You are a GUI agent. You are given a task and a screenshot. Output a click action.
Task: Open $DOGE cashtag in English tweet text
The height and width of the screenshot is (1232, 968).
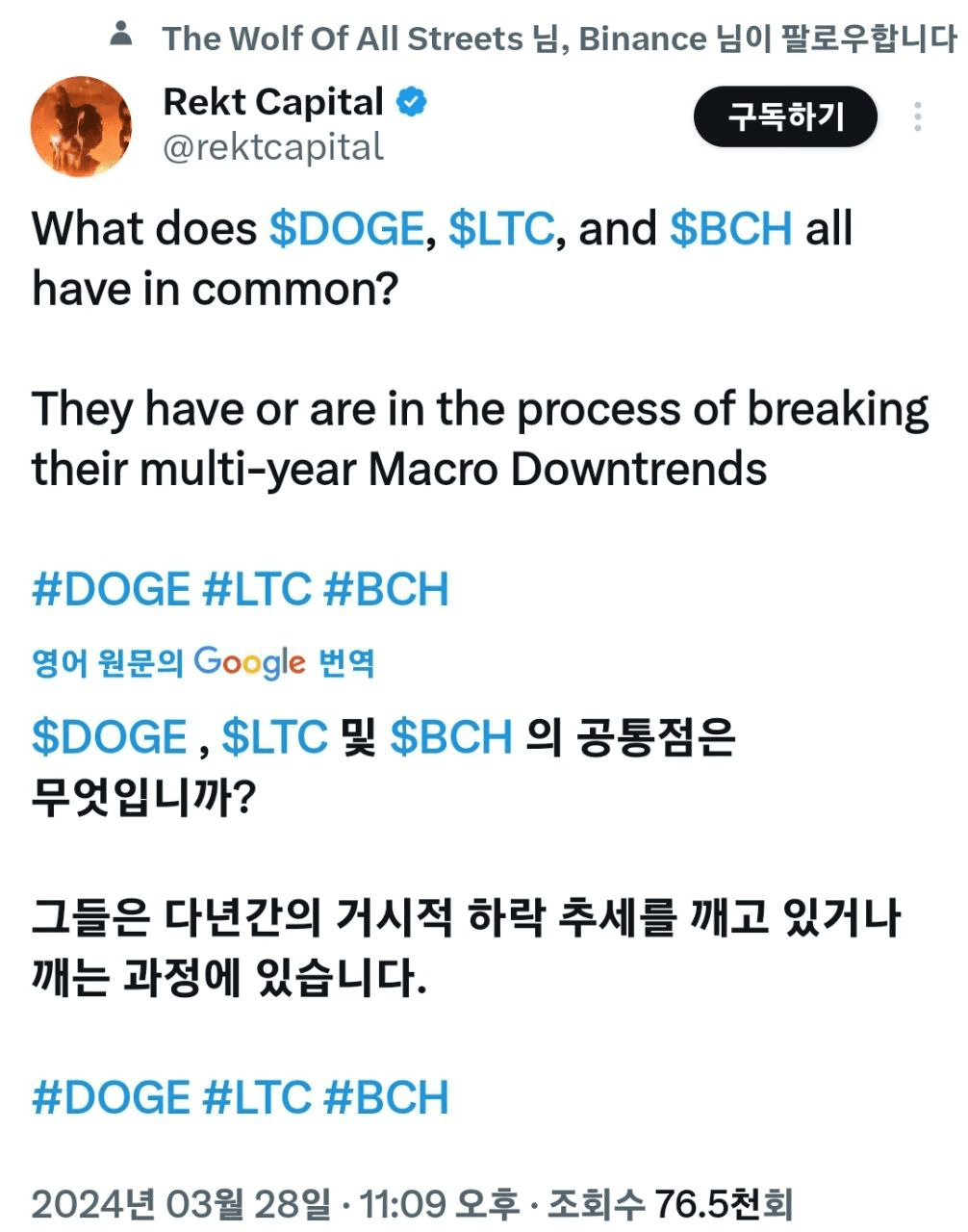click(x=346, y=229)
